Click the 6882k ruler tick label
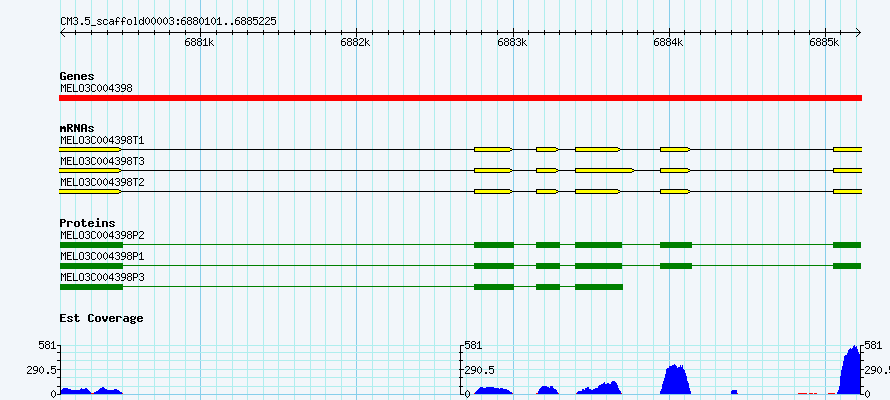The width and height of the screenshot is (890, 400). click(x=356, y=43)
